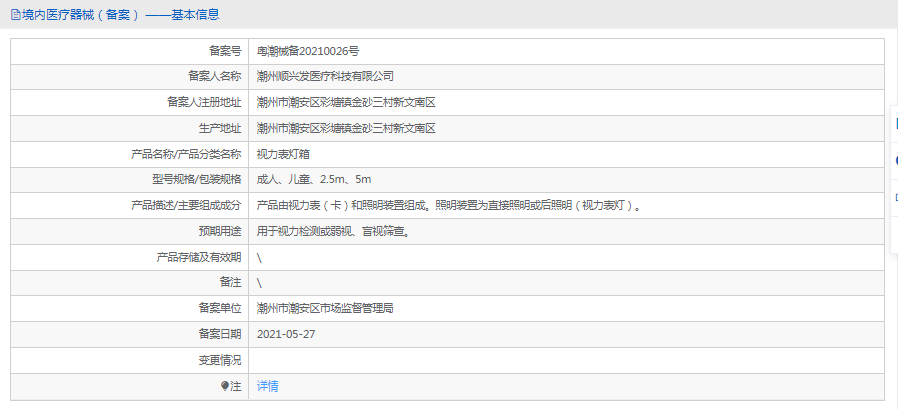Click the document icon before the page title
Viewport: 898px width, 409px height.
click(15, 15)
